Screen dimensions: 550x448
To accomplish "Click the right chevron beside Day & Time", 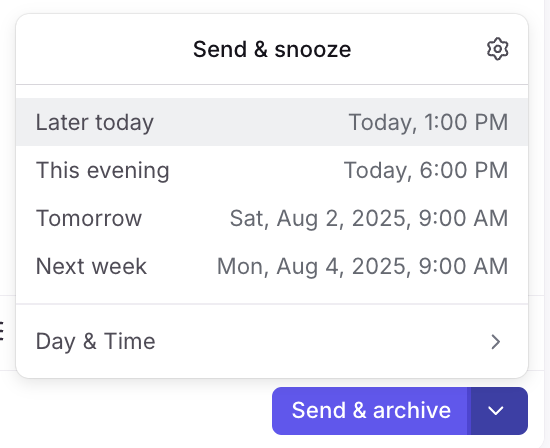I will point(495,342).
